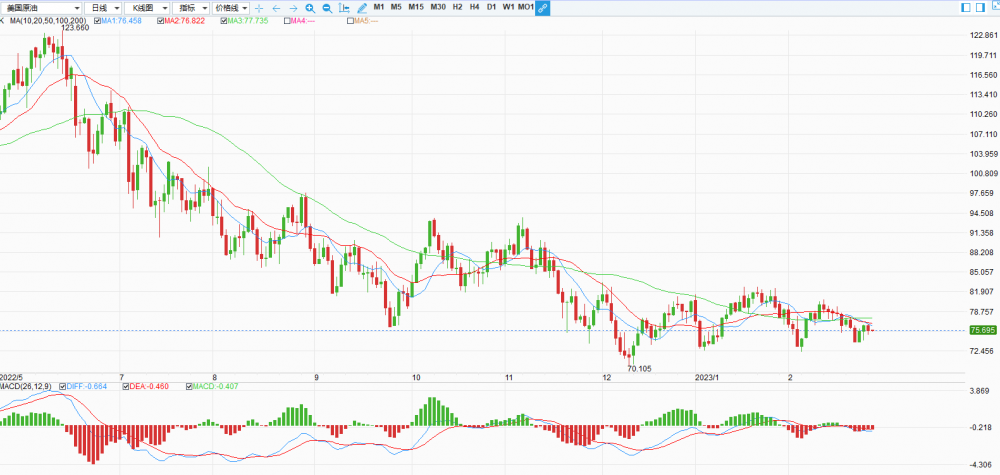Show left side panel layout icon
This screenshot has height=475, width=1000.
tap(966, 8)
